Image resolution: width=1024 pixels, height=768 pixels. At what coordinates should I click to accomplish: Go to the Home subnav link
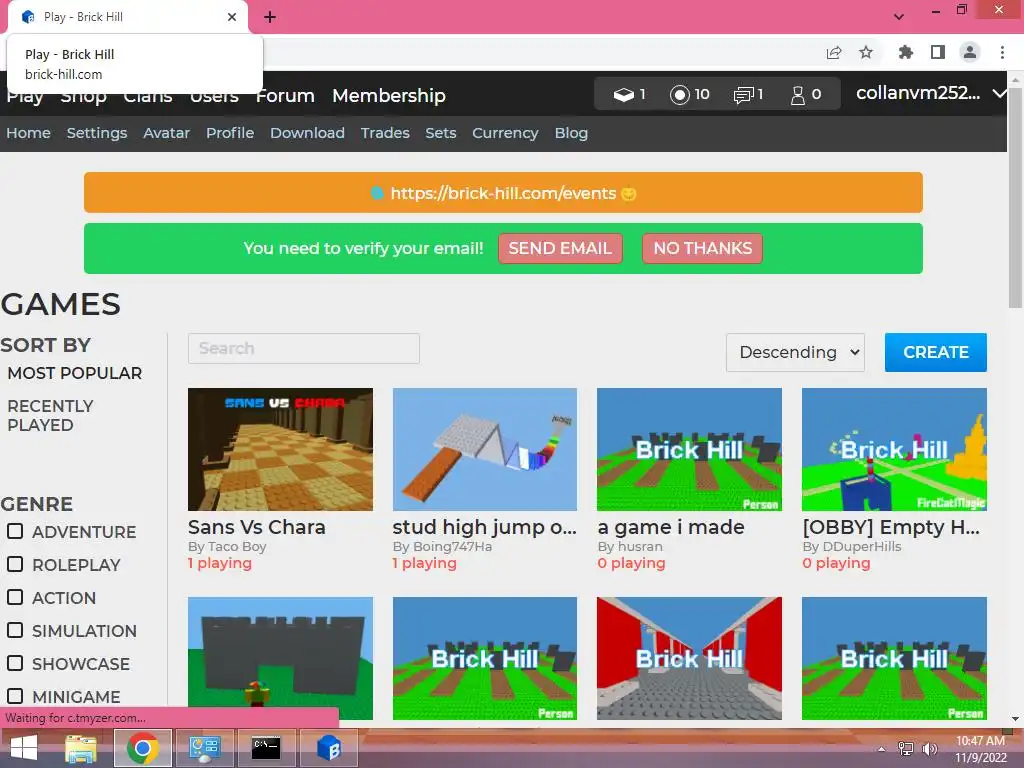tap(29, 133)
